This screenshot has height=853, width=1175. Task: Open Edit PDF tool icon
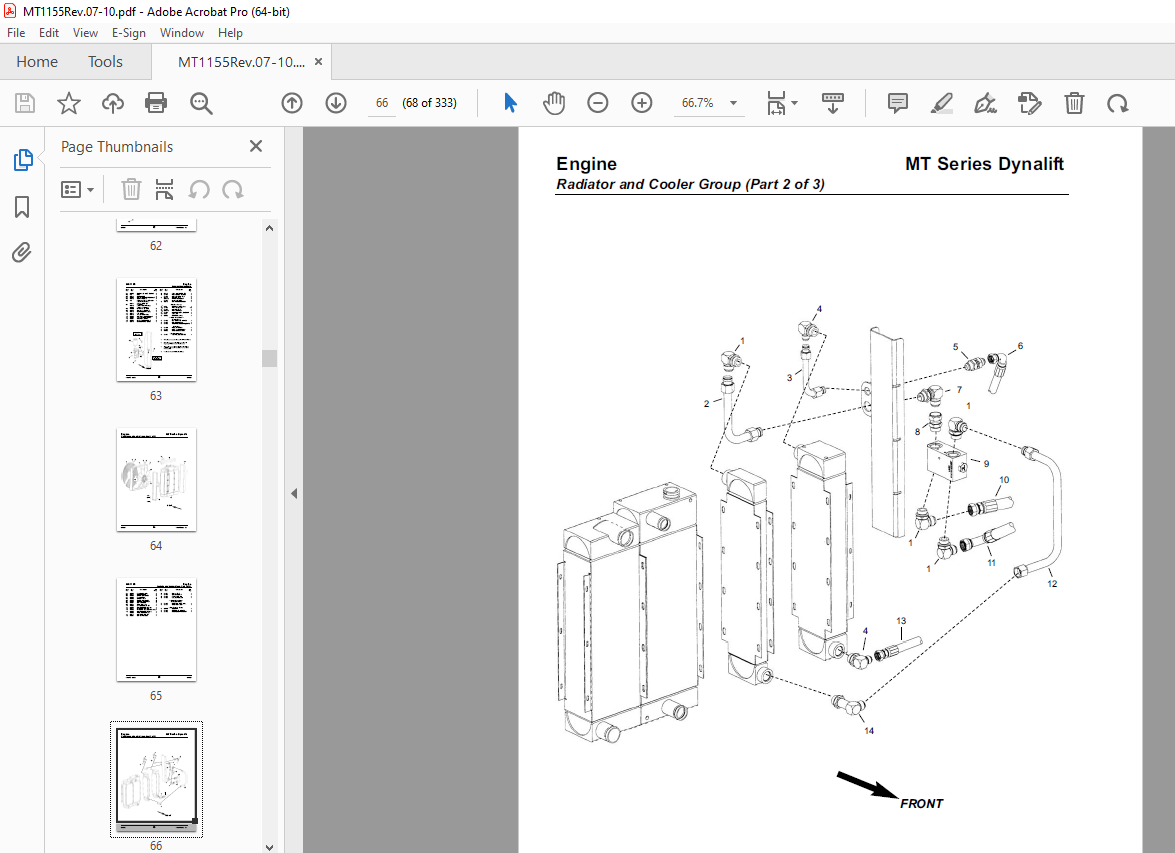[1030, 103]
